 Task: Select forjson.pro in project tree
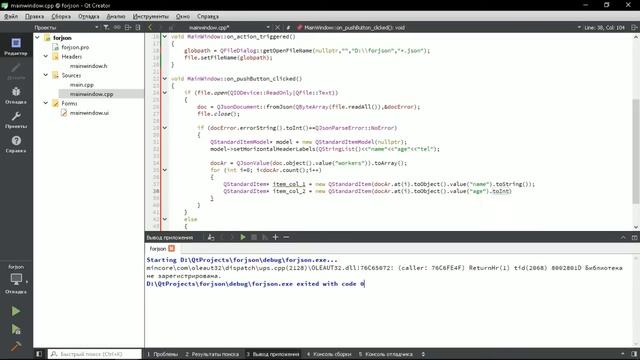pos(75,47)
